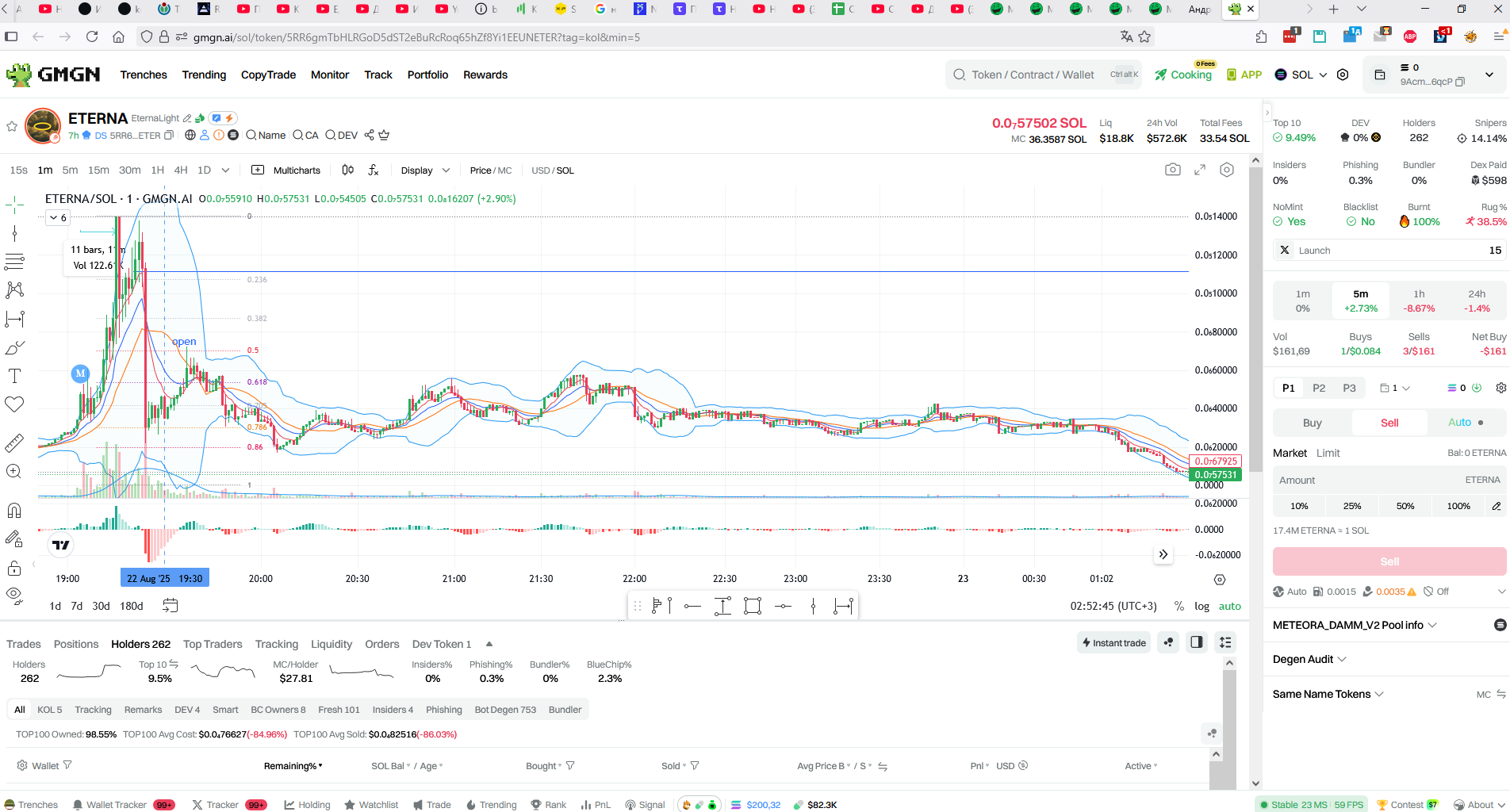This screenshot has width=1510, height=812.
Task: Open the wallet card icon in header
Action: pos(1380,75)
